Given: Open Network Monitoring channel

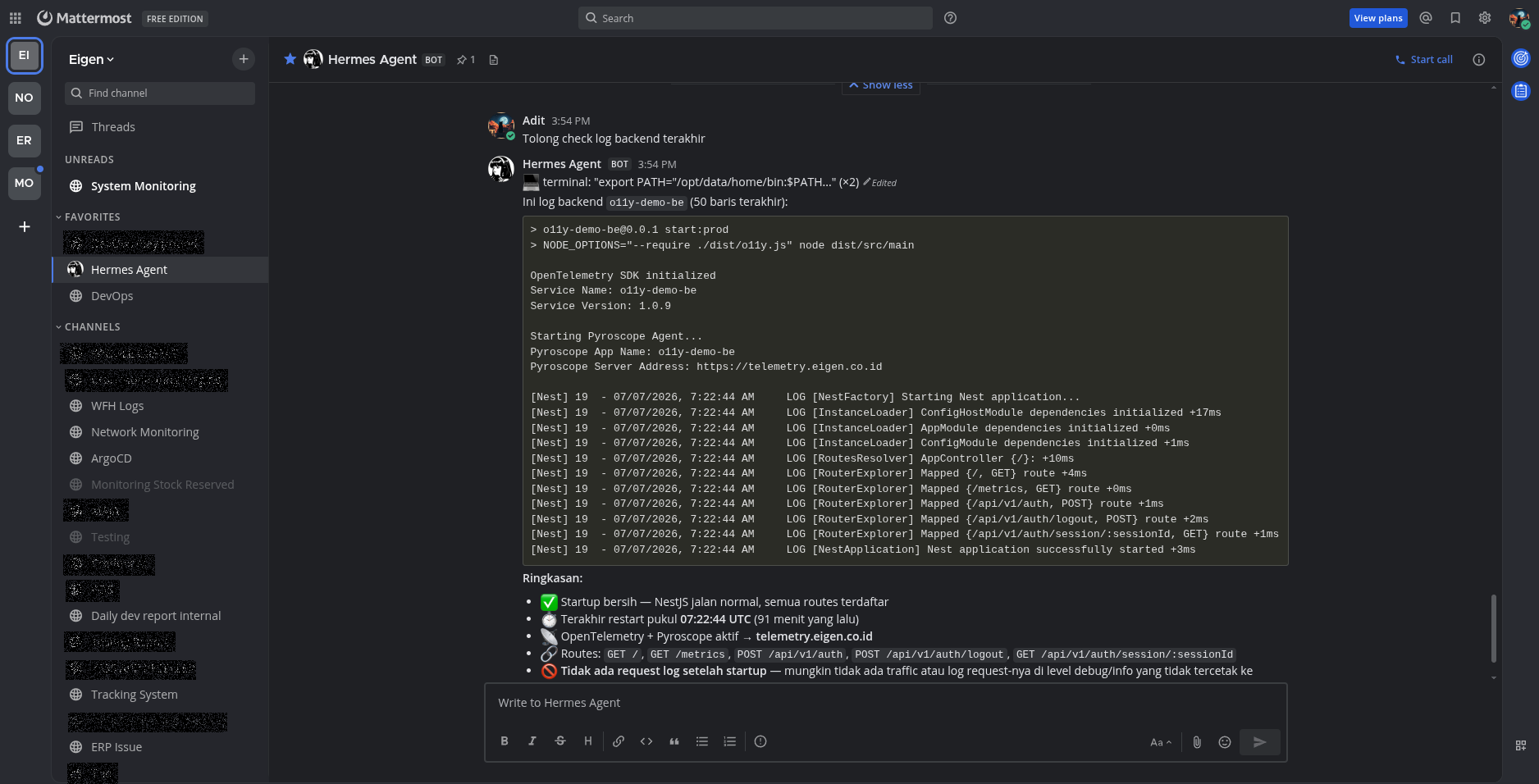Looking at the screenshot, I should (160, 432).
